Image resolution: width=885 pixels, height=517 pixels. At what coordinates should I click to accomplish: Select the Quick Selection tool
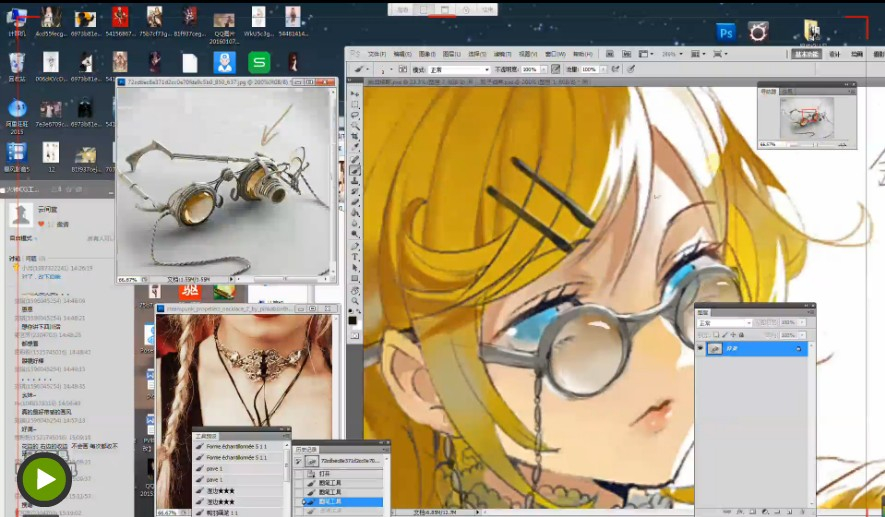pos(355,125)
